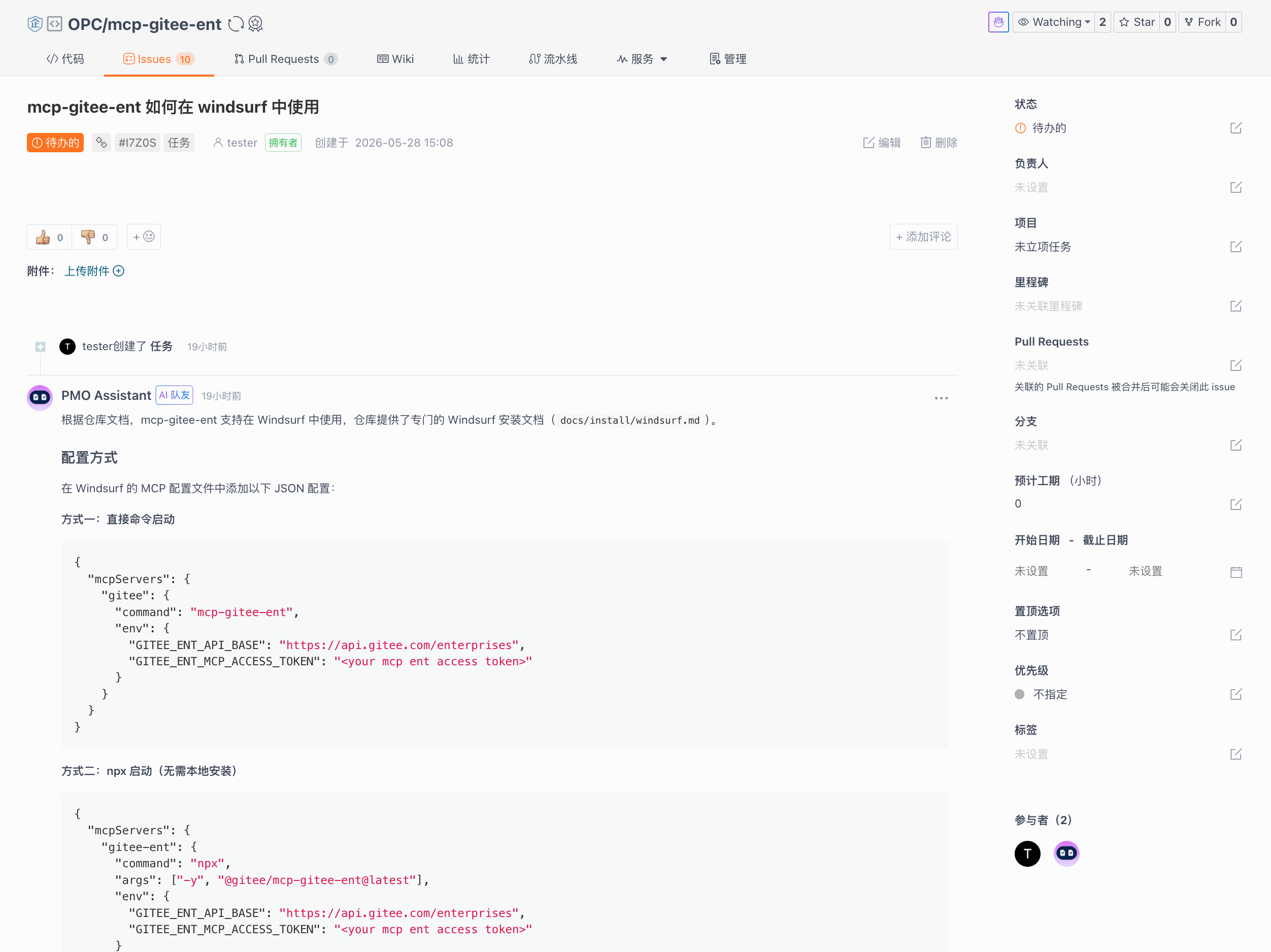Expand the 服务 services dropdown

pyautogui.click(x=642, y=59)
